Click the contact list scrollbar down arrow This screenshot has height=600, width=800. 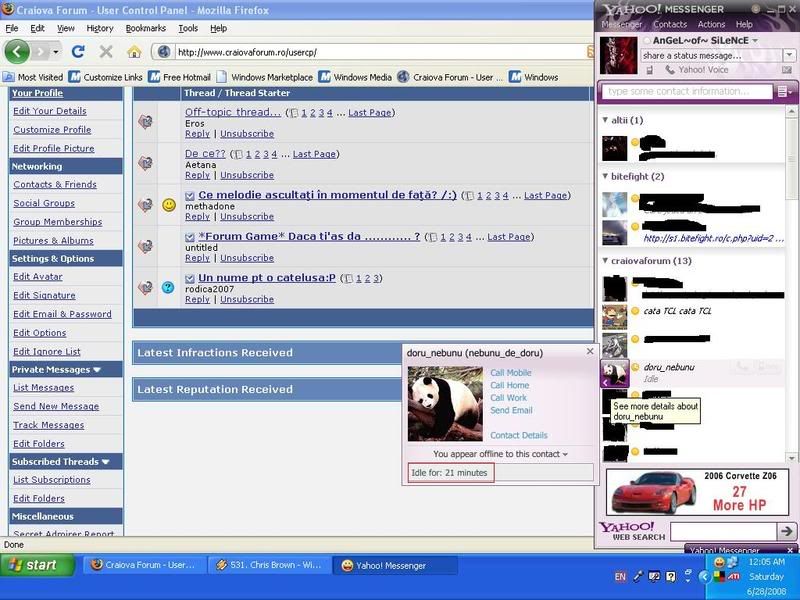pos(791,458)
